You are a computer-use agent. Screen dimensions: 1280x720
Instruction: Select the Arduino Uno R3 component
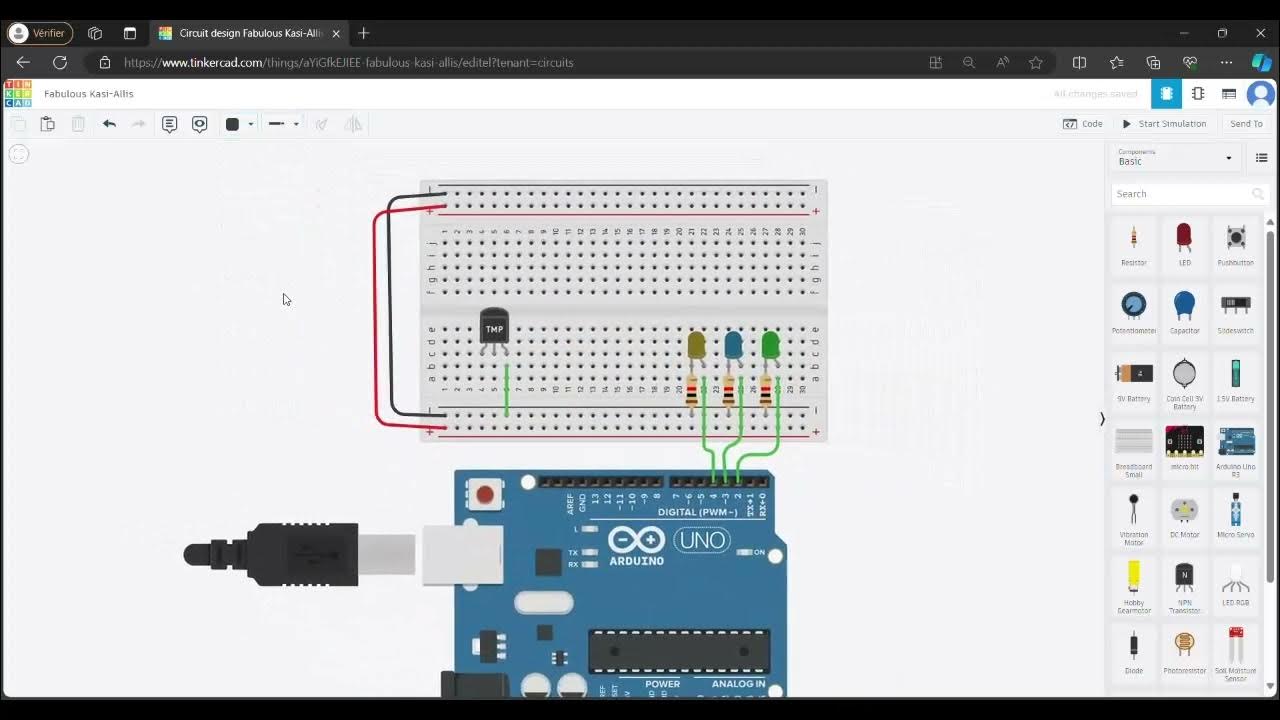[1236, 450]
